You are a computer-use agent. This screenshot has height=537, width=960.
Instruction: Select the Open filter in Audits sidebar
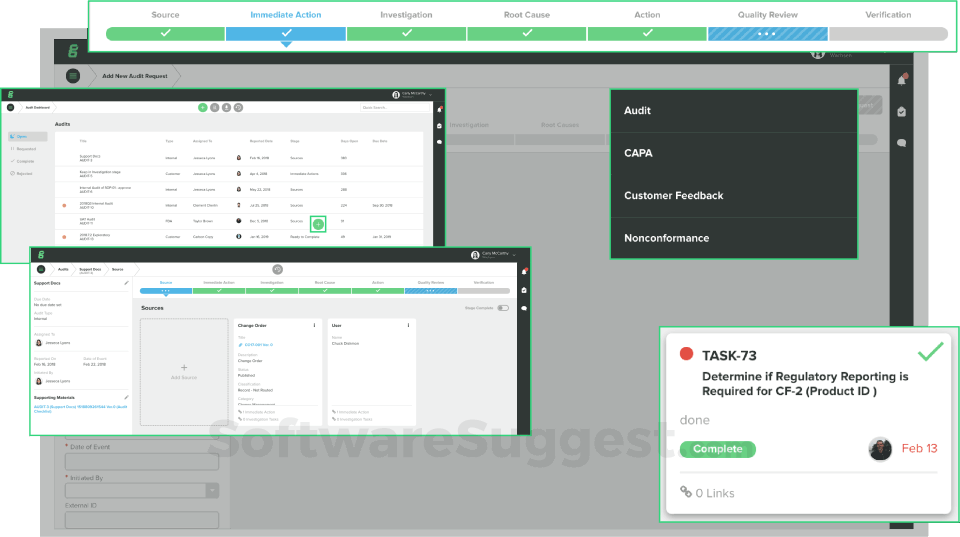pyautogui.click(x=28, y=137)
